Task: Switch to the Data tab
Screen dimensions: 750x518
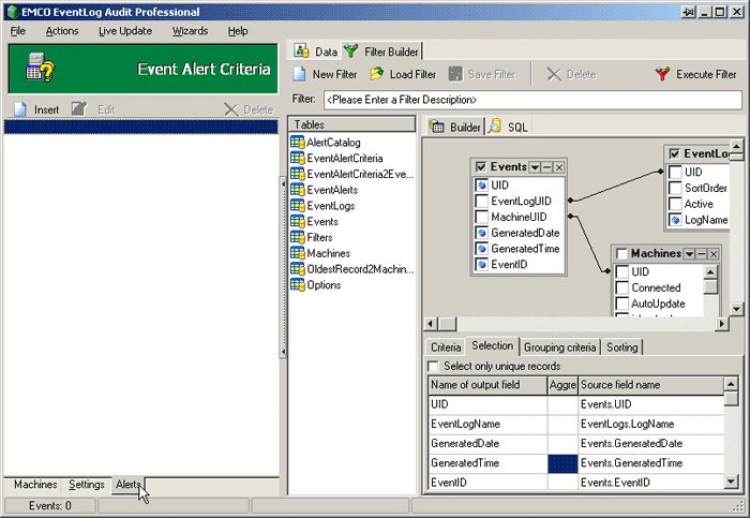Action: [x=316, y=51]
